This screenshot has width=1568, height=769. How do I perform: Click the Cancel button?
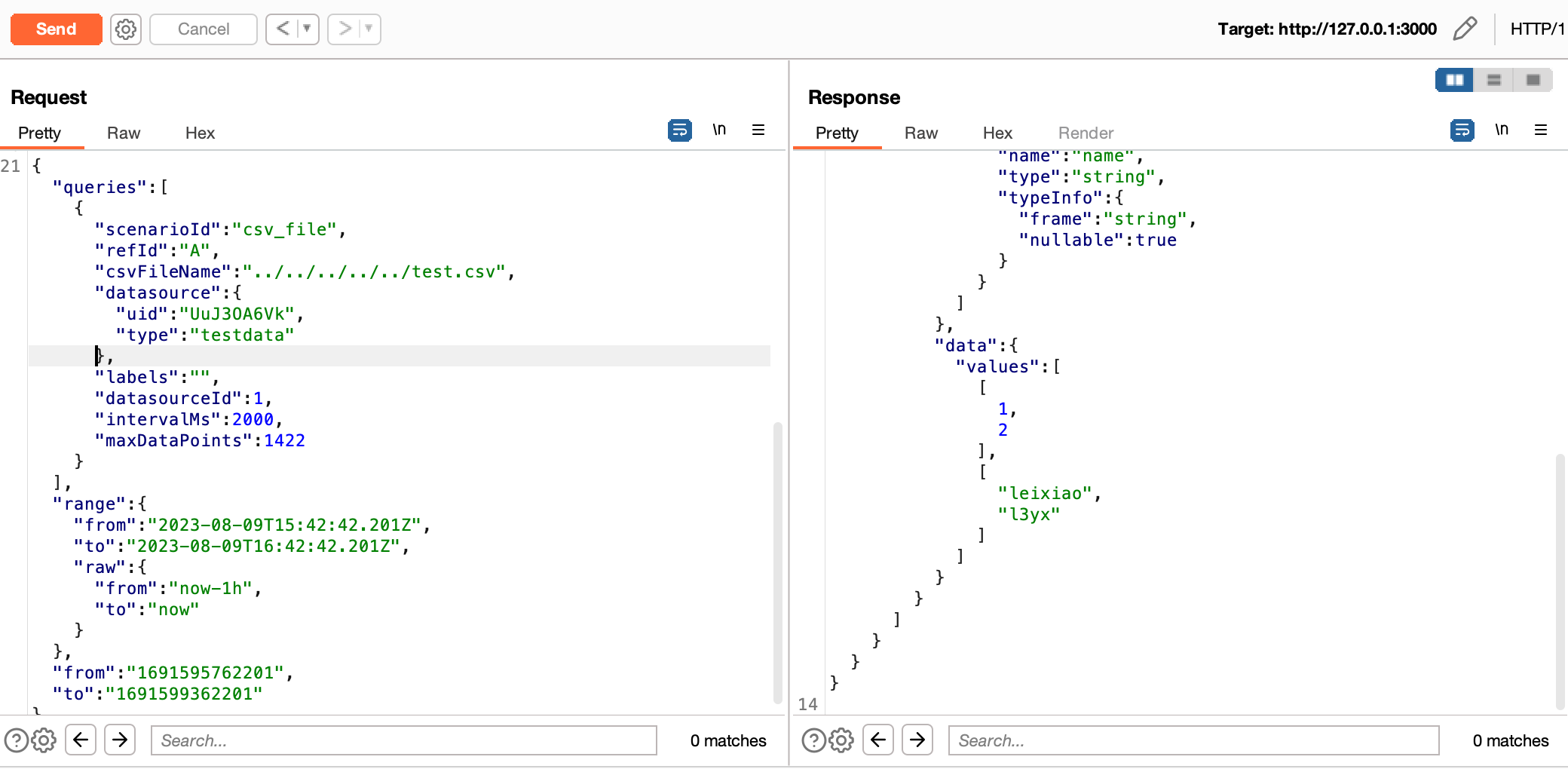pyautogui.click(x=204, y=29)
